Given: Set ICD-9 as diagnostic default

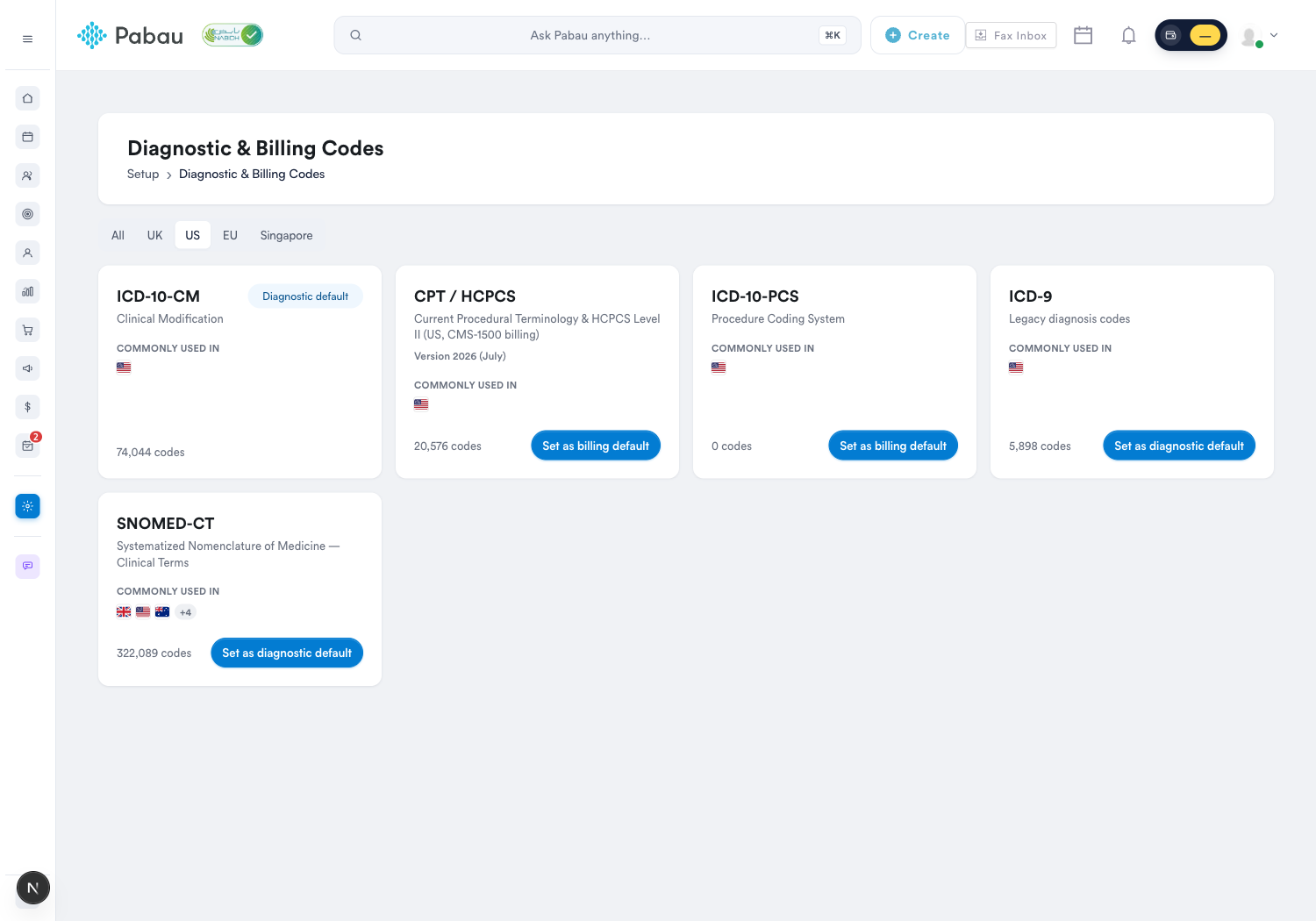Looking at the screenshot, I should (x=1179, y=446).
